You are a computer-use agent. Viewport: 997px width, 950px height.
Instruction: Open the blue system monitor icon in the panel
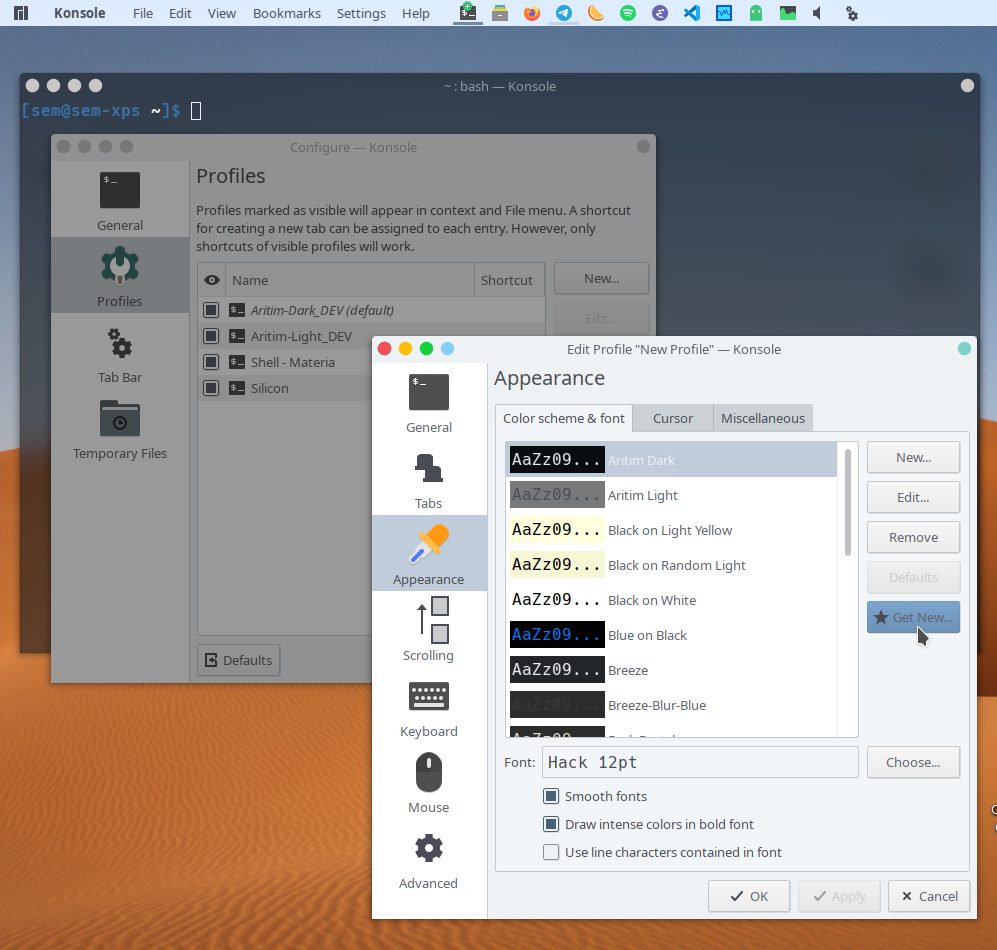(x=724, y=13)
